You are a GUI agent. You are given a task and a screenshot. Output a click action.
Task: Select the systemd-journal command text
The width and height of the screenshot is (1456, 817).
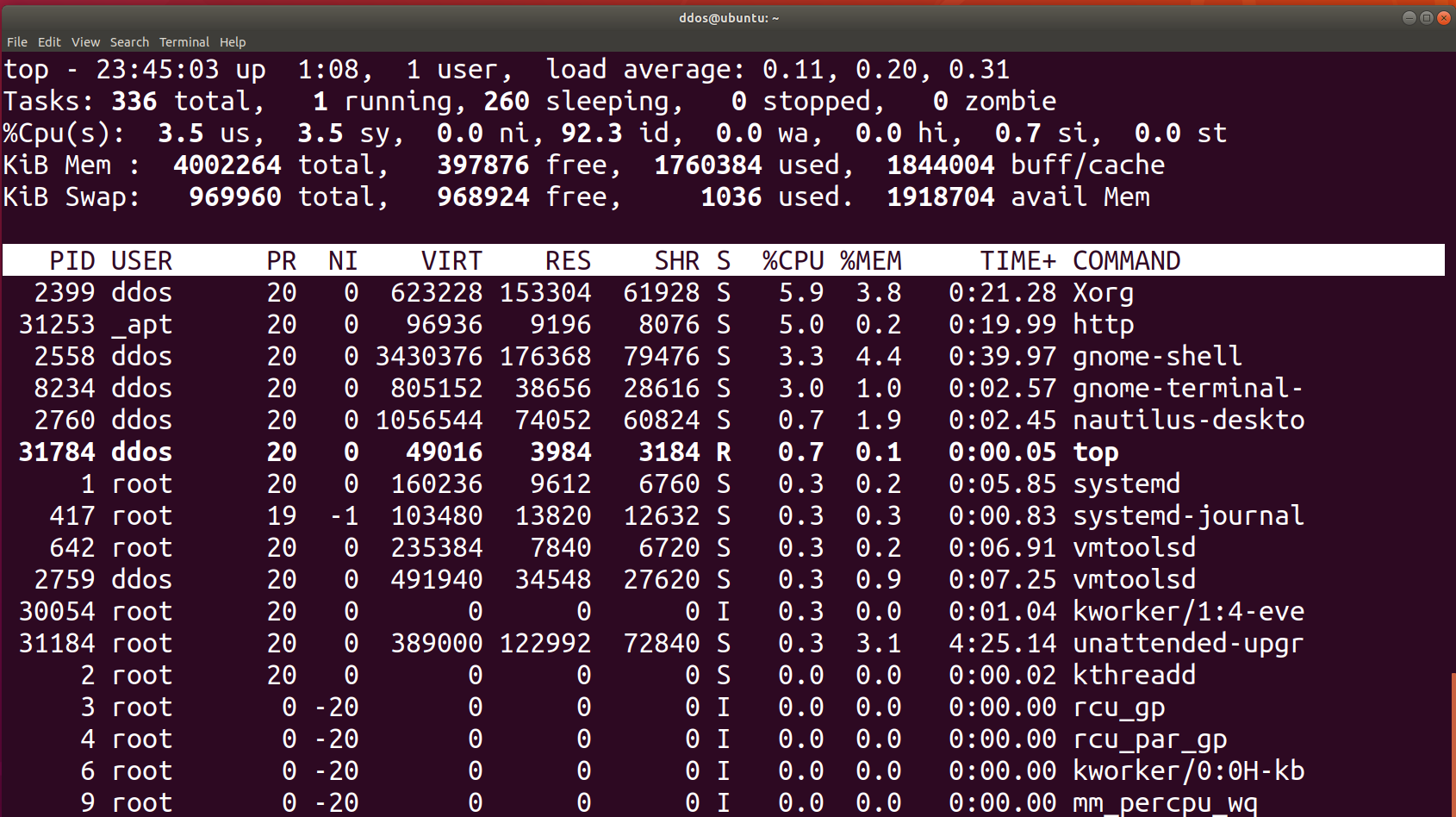point(1189,516)
